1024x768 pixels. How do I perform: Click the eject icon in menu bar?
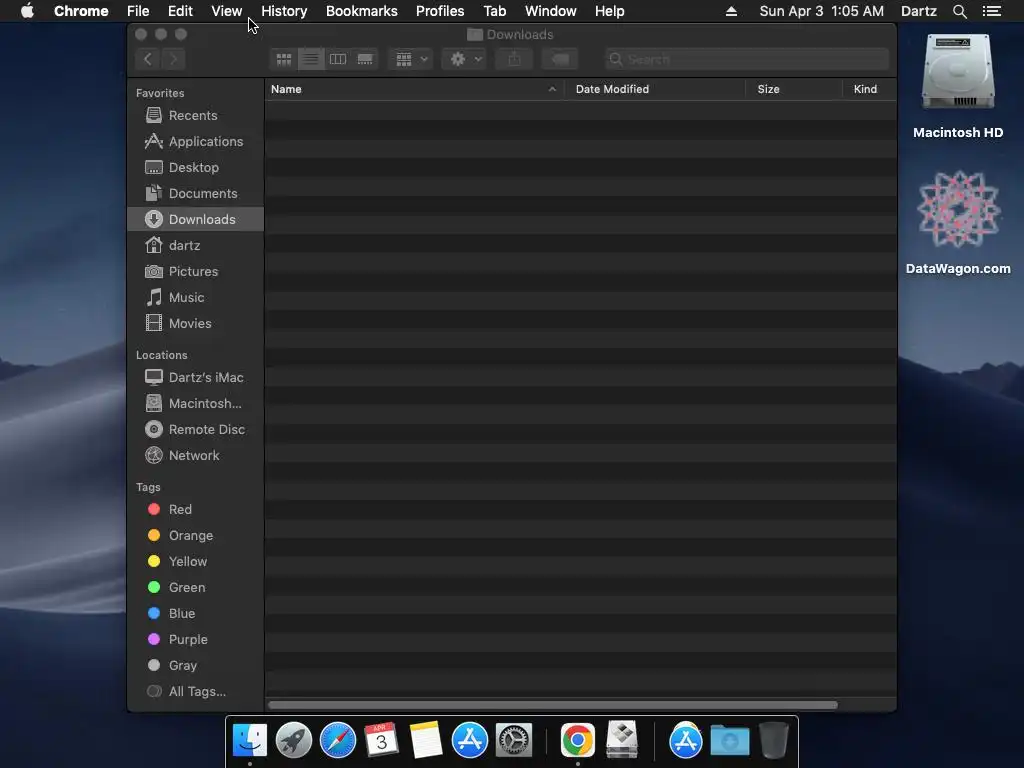731,11
